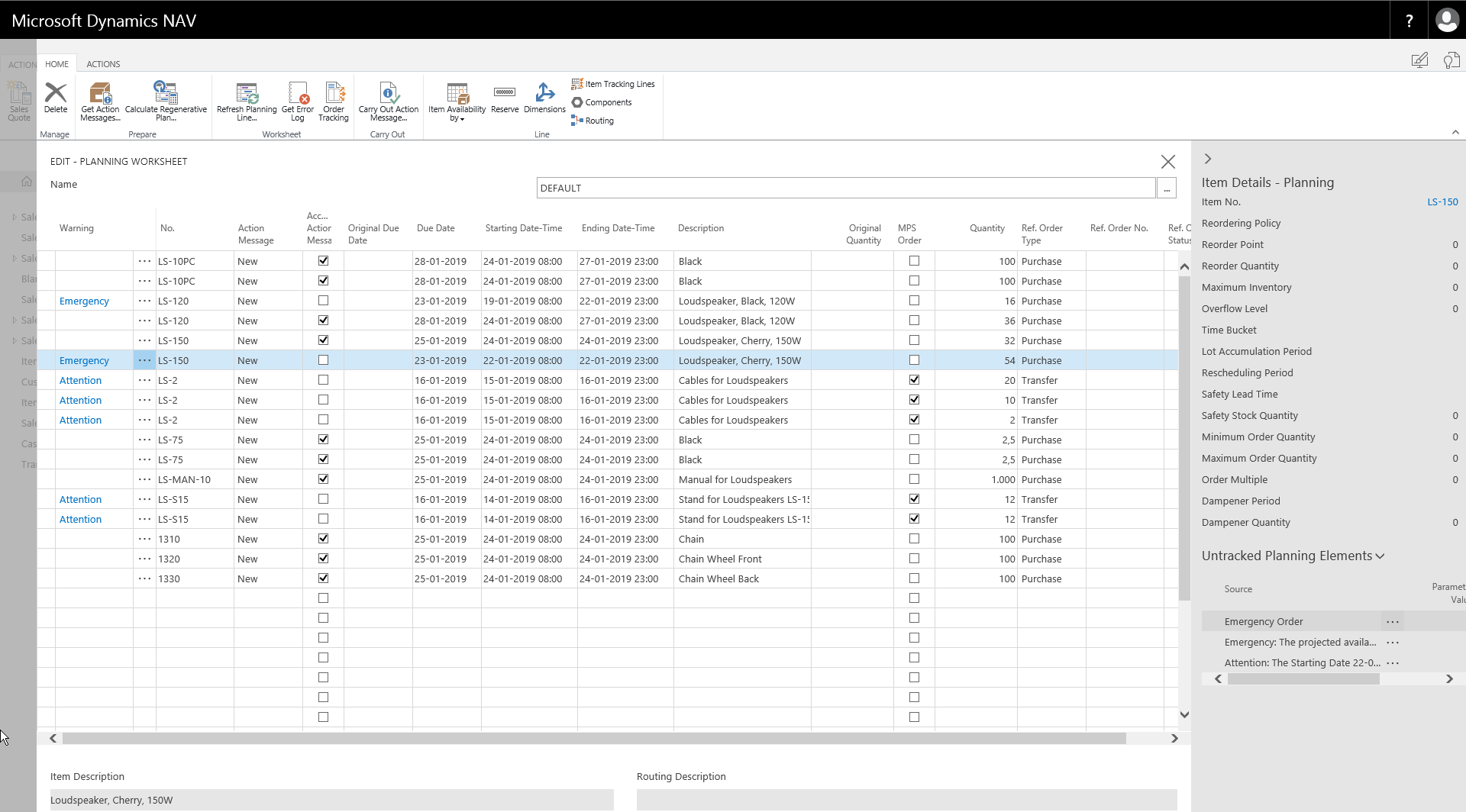Switch to the ACTIONS tab

coord(103,63)
